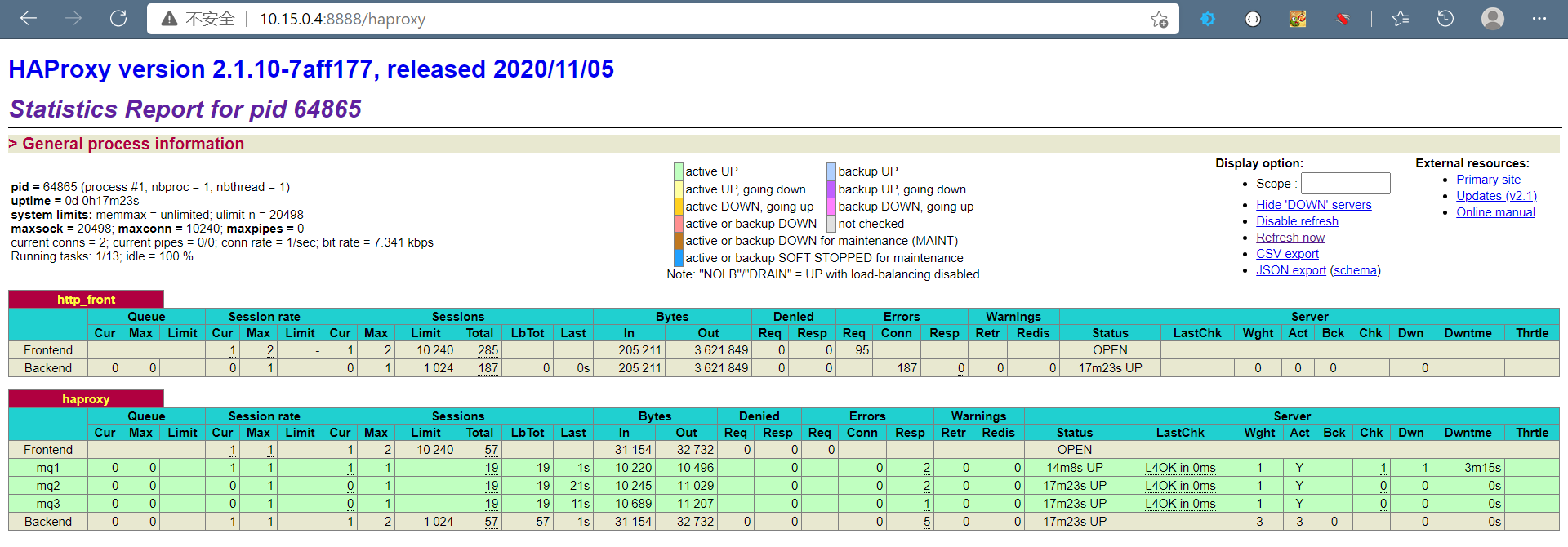Click the mq3 server row name
Screen dimensions: 1568x547
[x=48, y=504]
